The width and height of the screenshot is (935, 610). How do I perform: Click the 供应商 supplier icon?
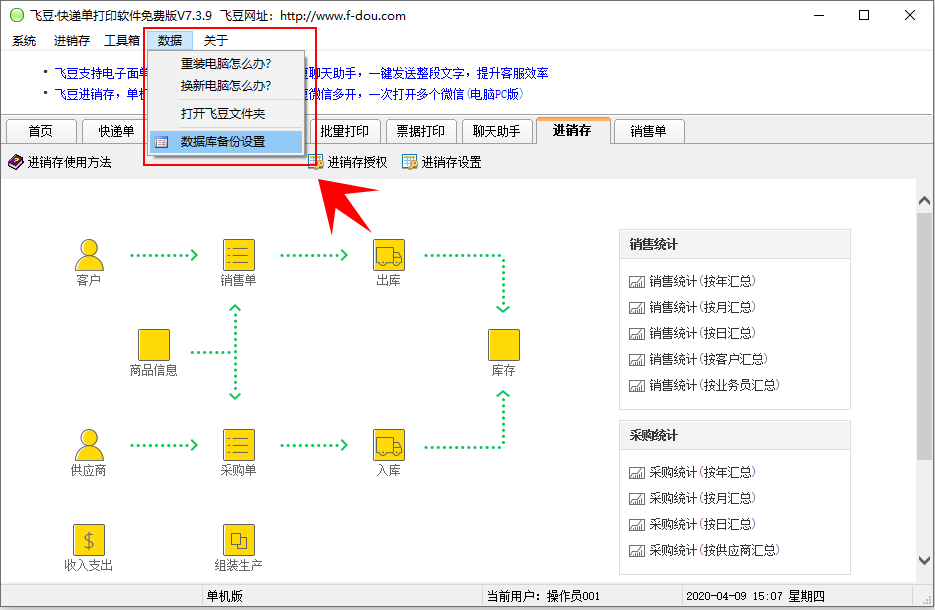pyautogui.click(x=89, y=445)
